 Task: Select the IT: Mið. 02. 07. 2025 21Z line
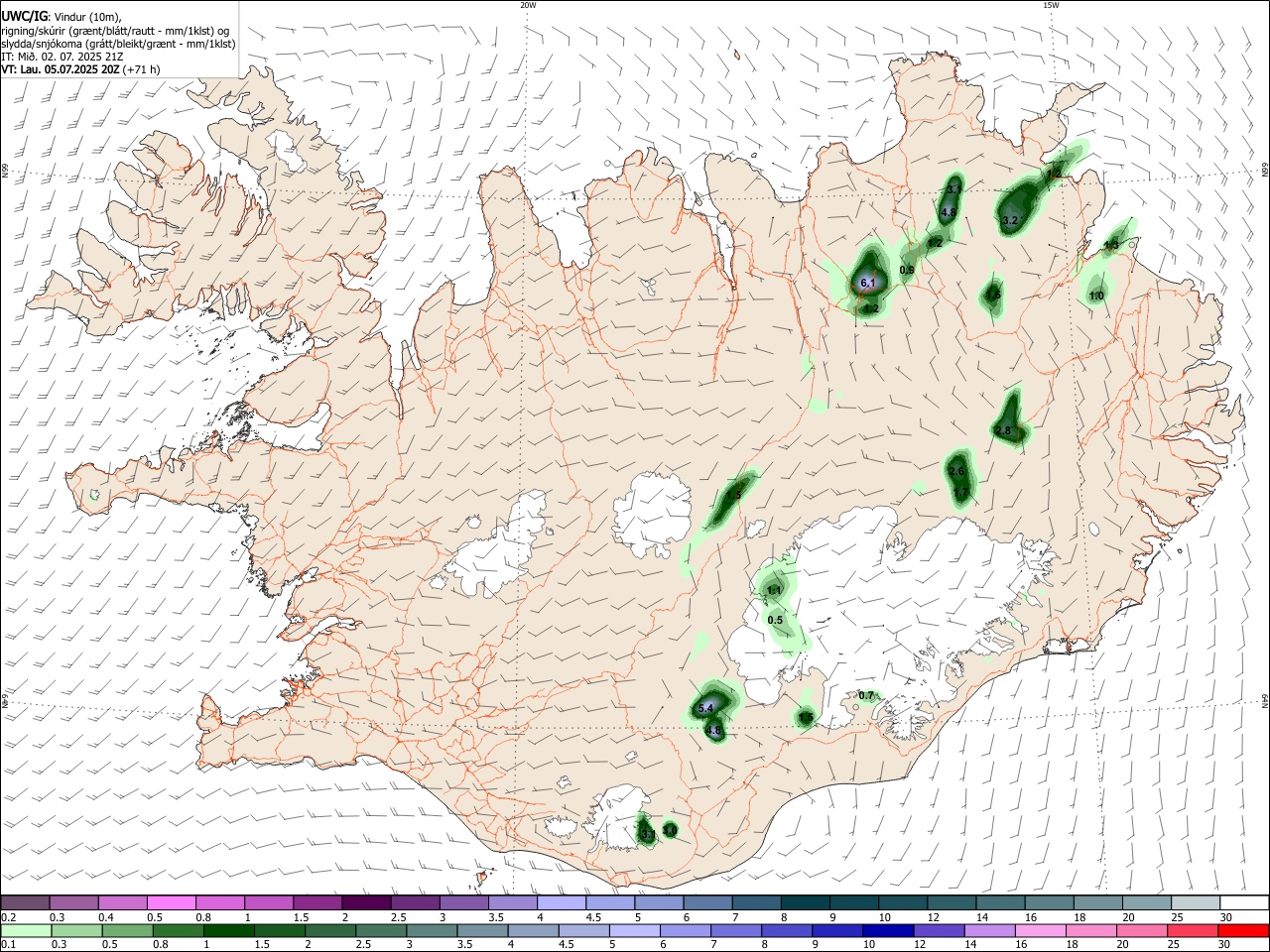pos(63,57)
